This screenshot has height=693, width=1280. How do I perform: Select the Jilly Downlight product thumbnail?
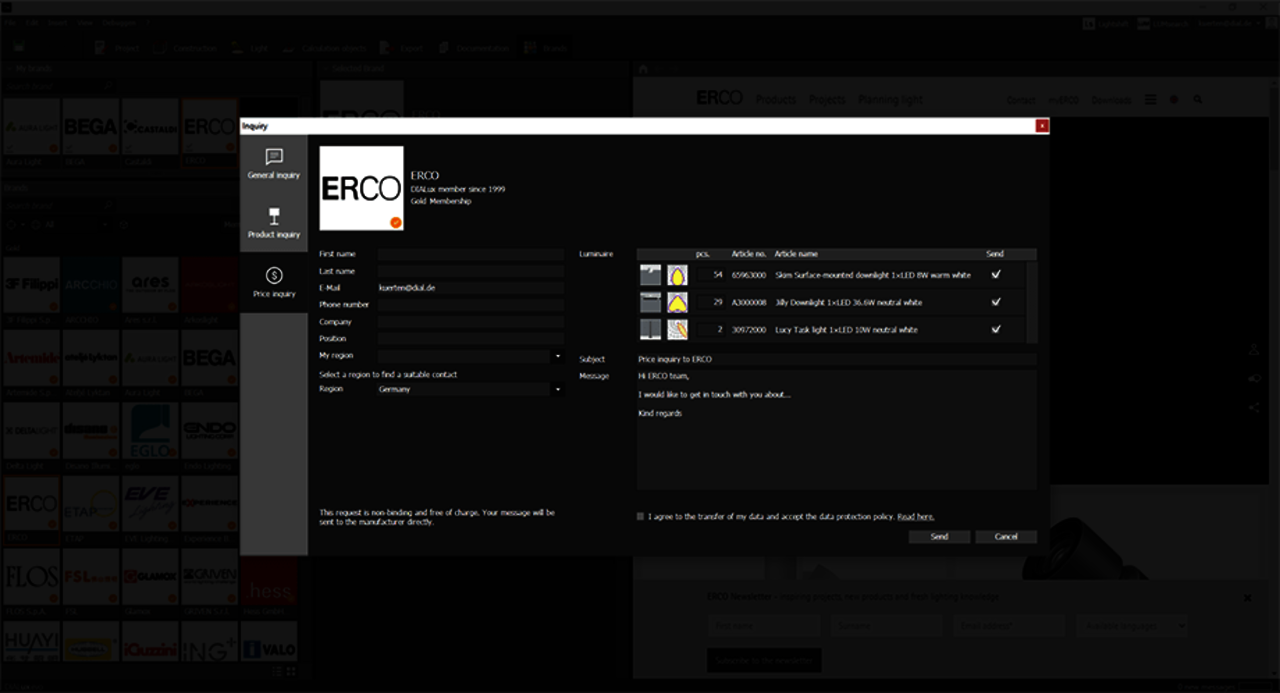tap(650, 302)
